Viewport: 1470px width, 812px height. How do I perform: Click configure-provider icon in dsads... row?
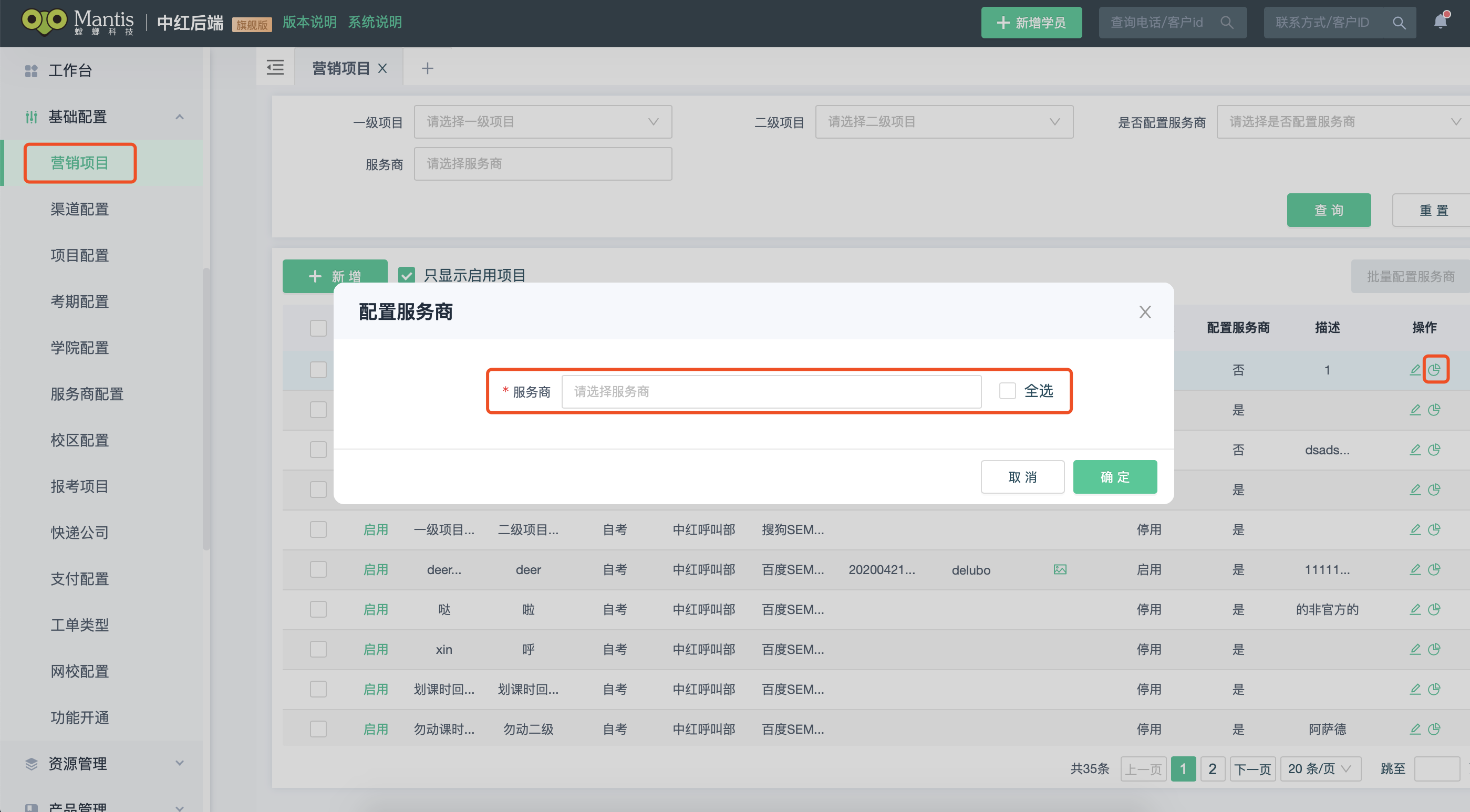point(1434,450)
